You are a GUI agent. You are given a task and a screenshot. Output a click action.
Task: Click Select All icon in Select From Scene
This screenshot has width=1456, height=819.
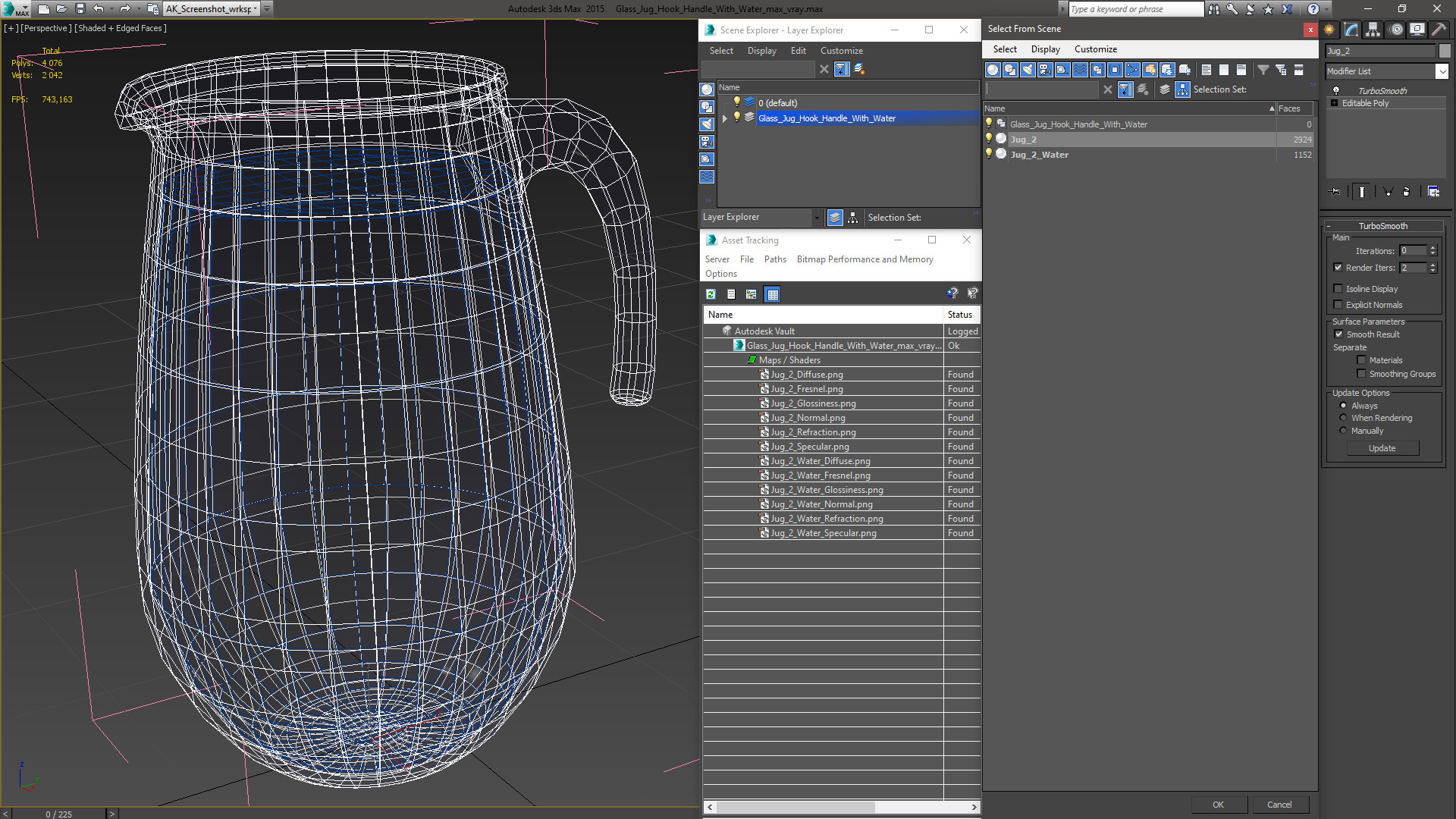click(x=1207, y=70)
